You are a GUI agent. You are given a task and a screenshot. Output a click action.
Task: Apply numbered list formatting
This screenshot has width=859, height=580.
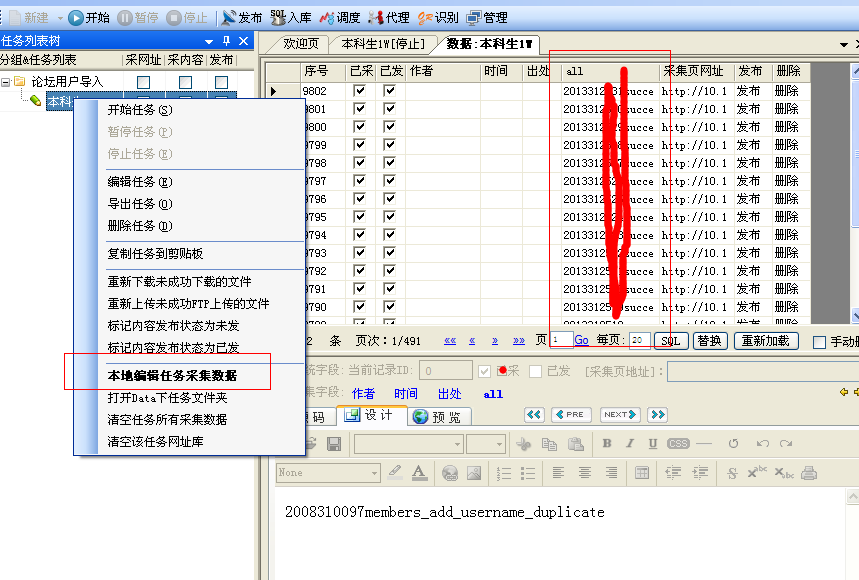504,473
